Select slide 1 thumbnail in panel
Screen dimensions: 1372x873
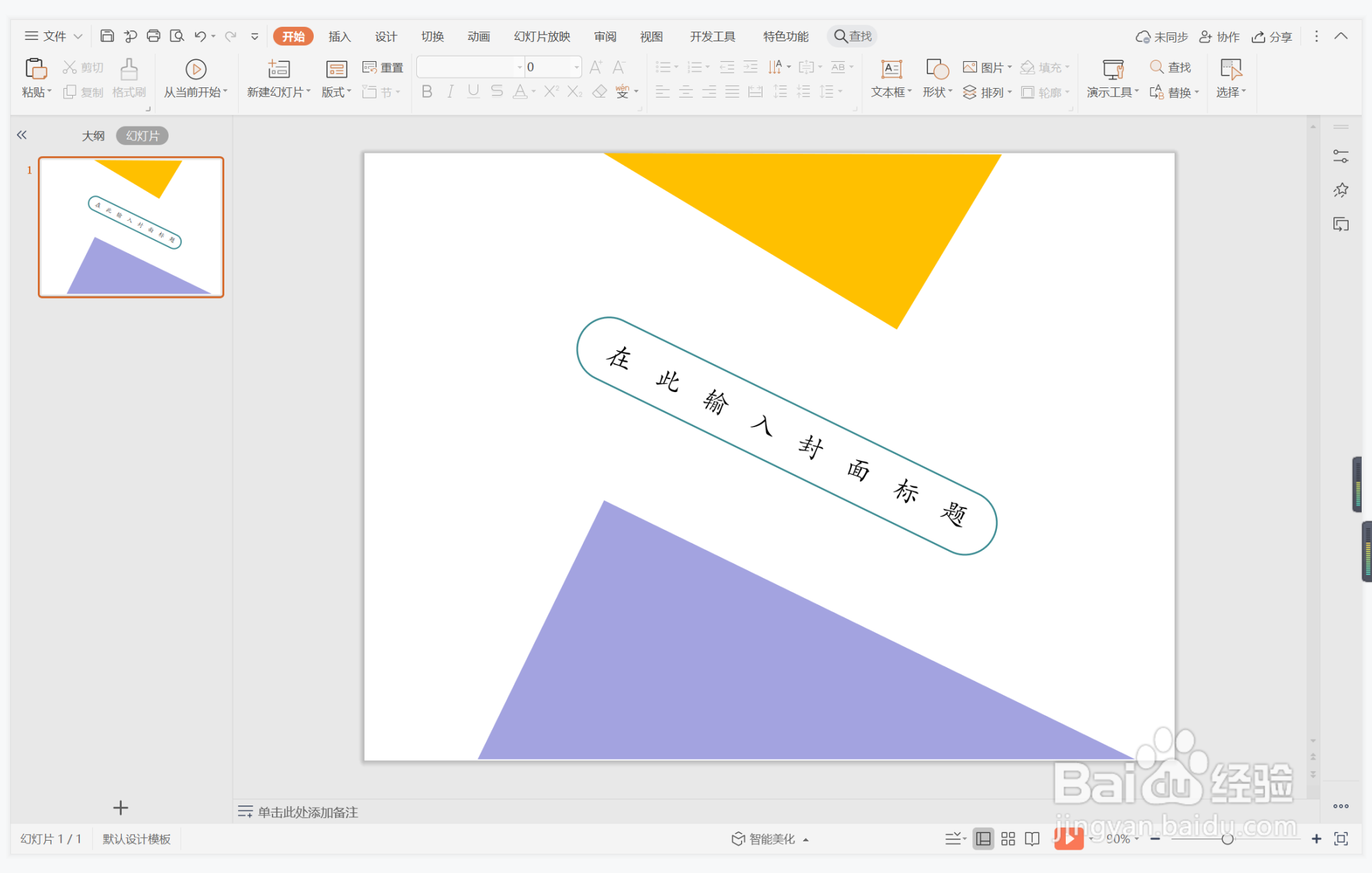click(x=131, y=227)
